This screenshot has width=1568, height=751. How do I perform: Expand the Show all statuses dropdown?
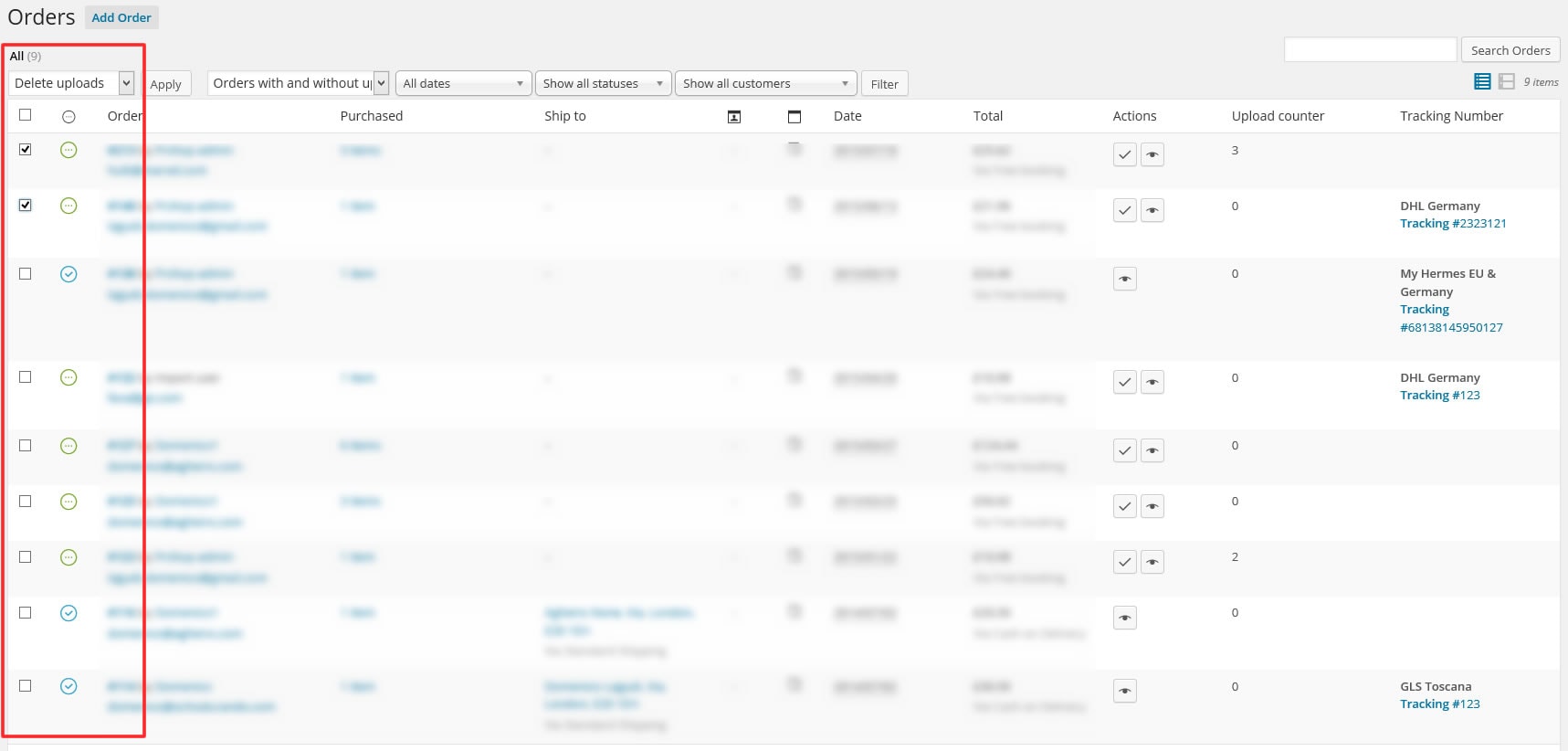click(x=604, y=83)
